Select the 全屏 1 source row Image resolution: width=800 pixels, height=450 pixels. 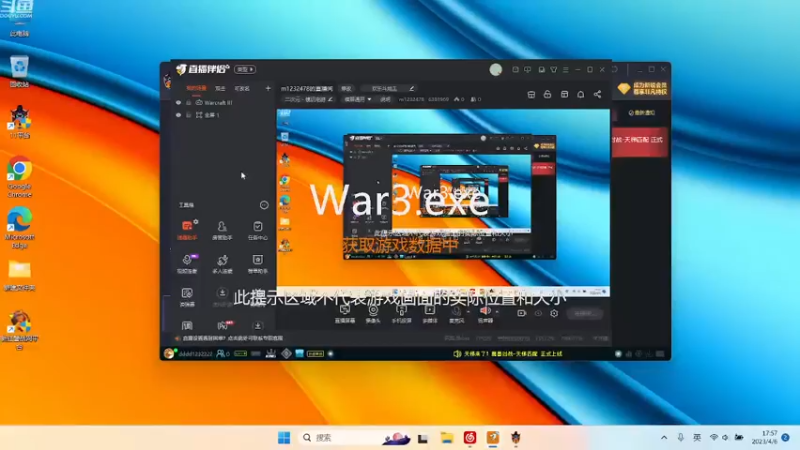(x=223, y=115)
